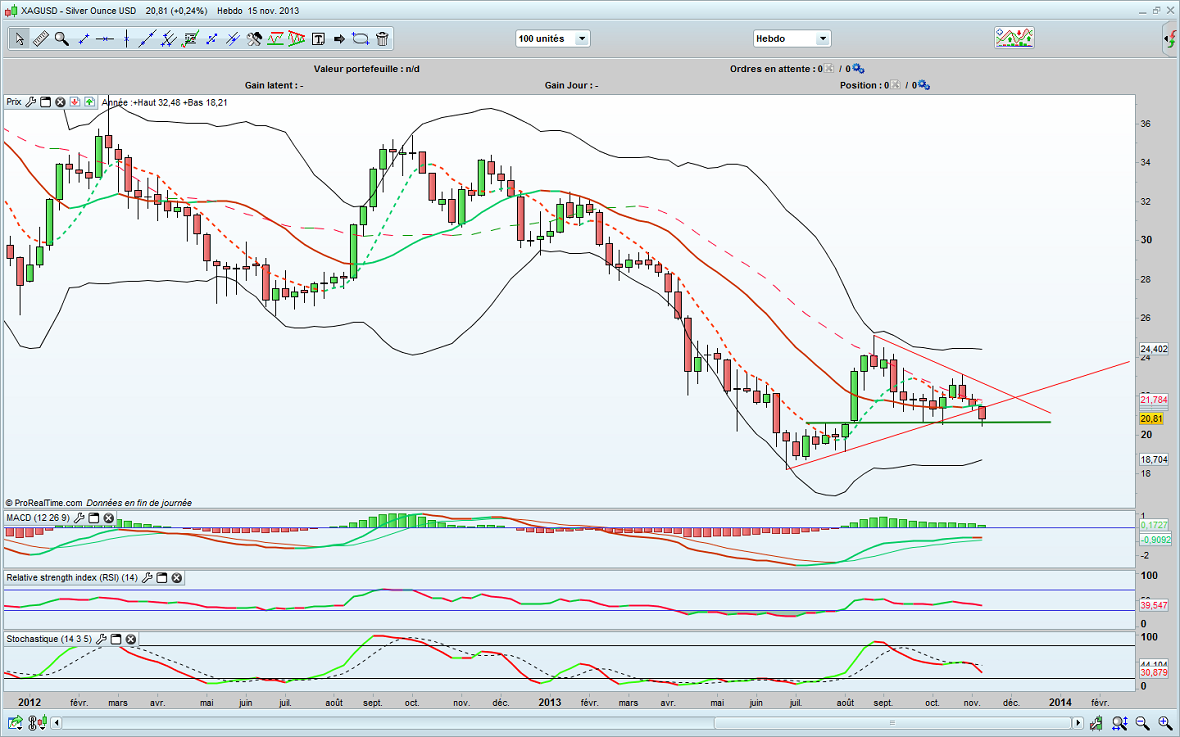Activate the magnifying glass zoom tool
1180x737 pixels.
click(62, 39)
